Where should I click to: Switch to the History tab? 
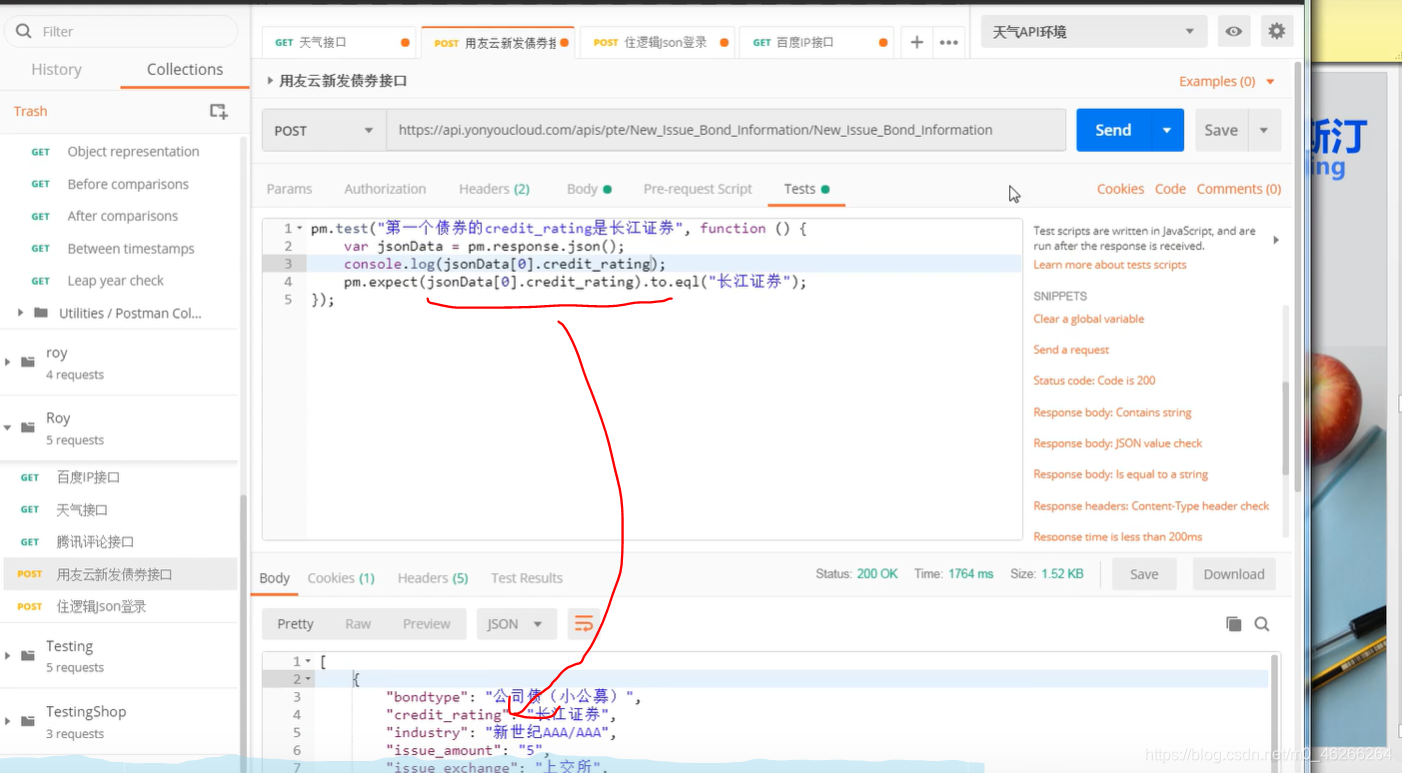tap(56, 69)
